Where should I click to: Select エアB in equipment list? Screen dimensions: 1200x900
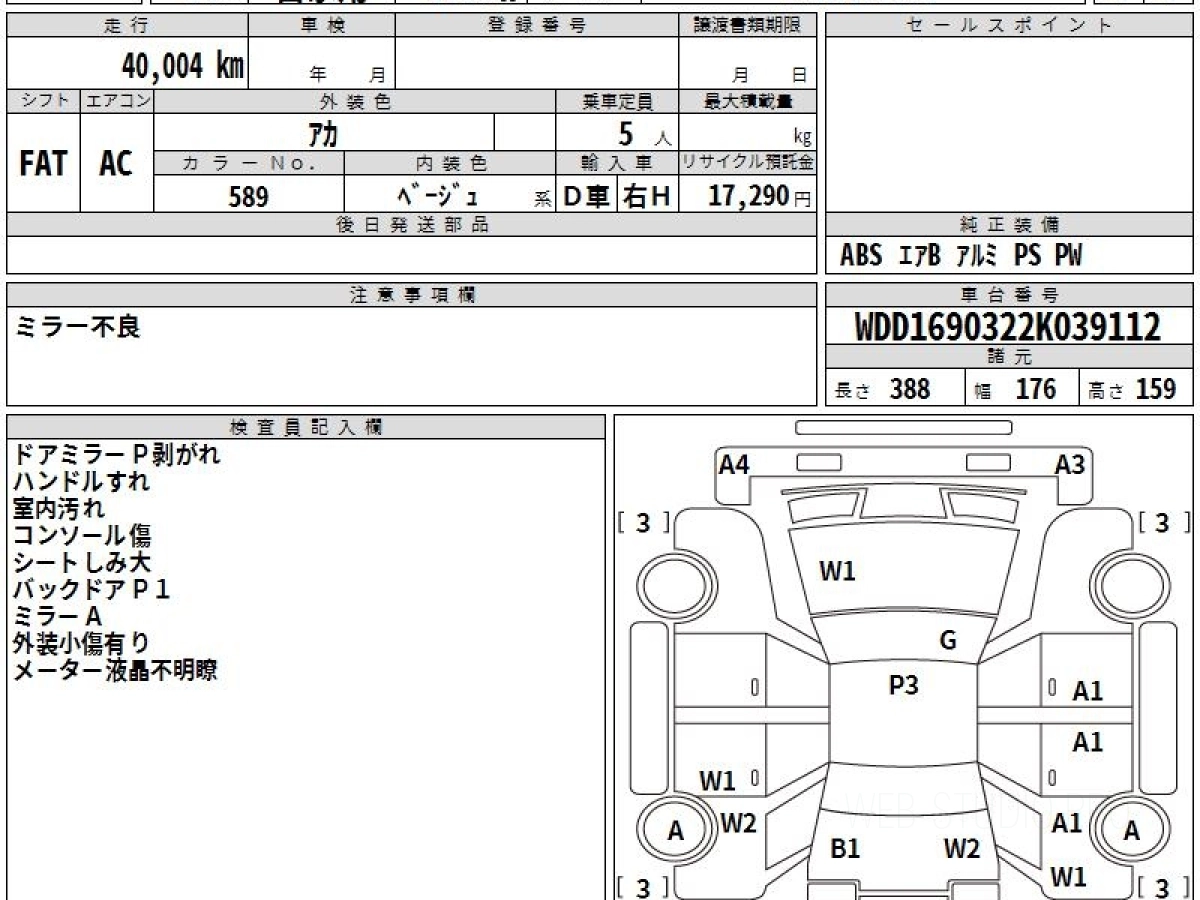tap(920, 256)
